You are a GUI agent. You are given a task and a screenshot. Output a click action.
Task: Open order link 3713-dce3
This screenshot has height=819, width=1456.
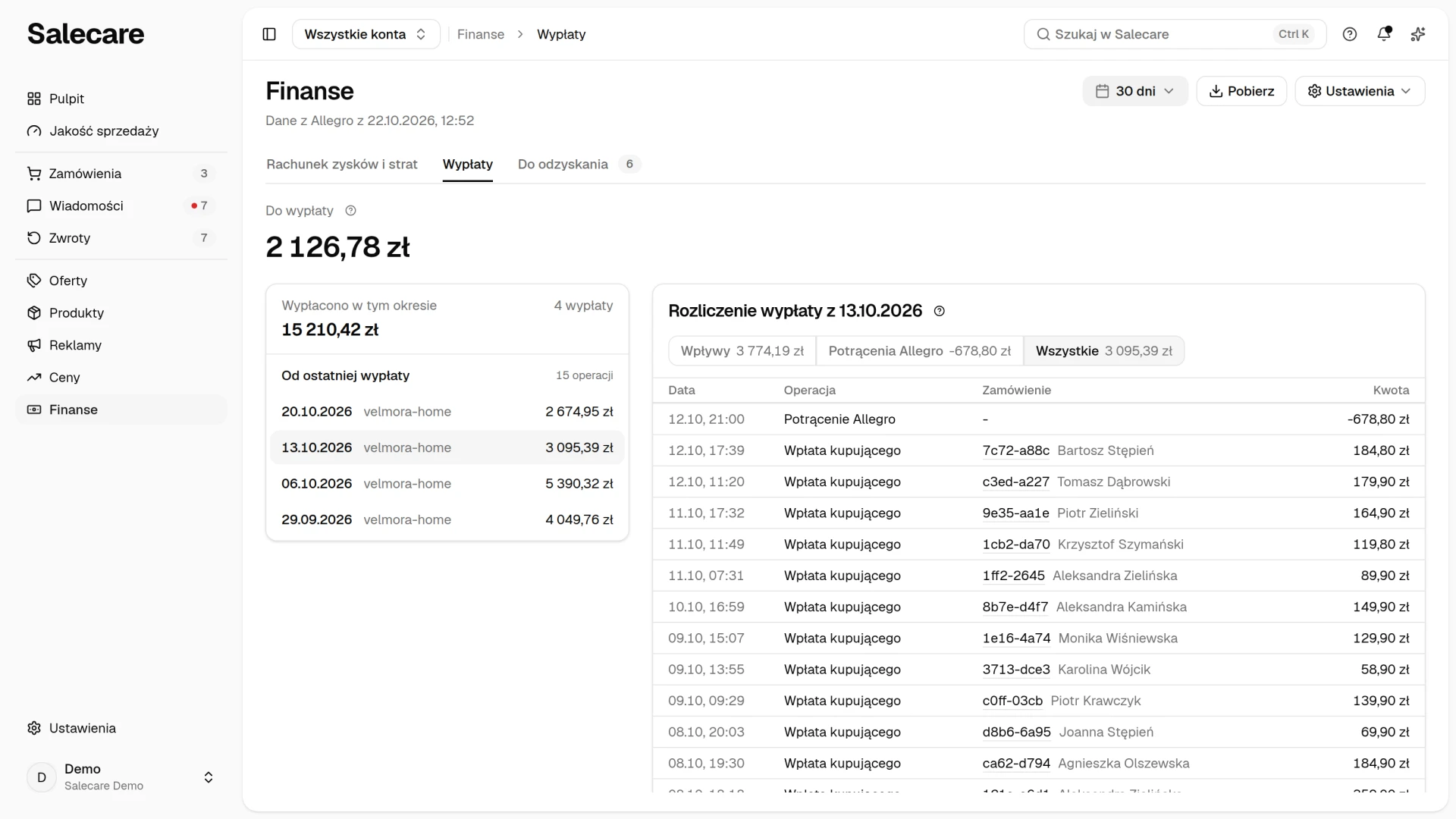pos(1016,670)
